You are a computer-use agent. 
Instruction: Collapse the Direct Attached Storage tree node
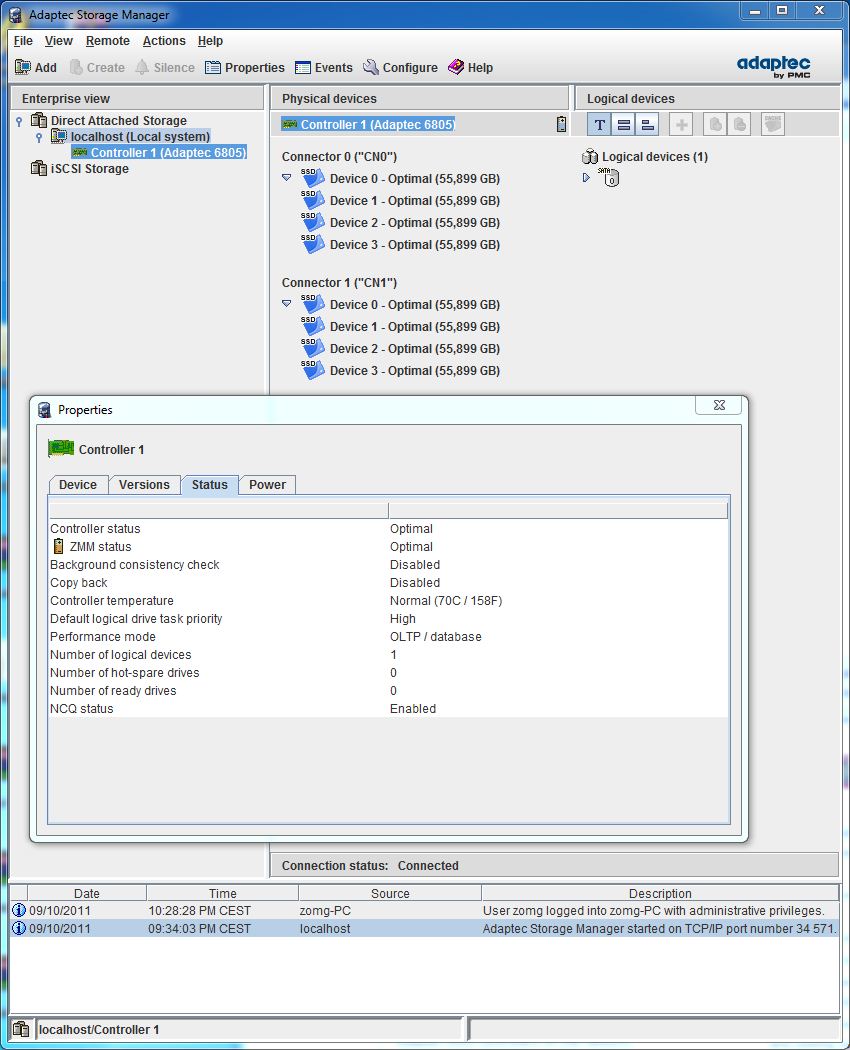click(19, 121)
